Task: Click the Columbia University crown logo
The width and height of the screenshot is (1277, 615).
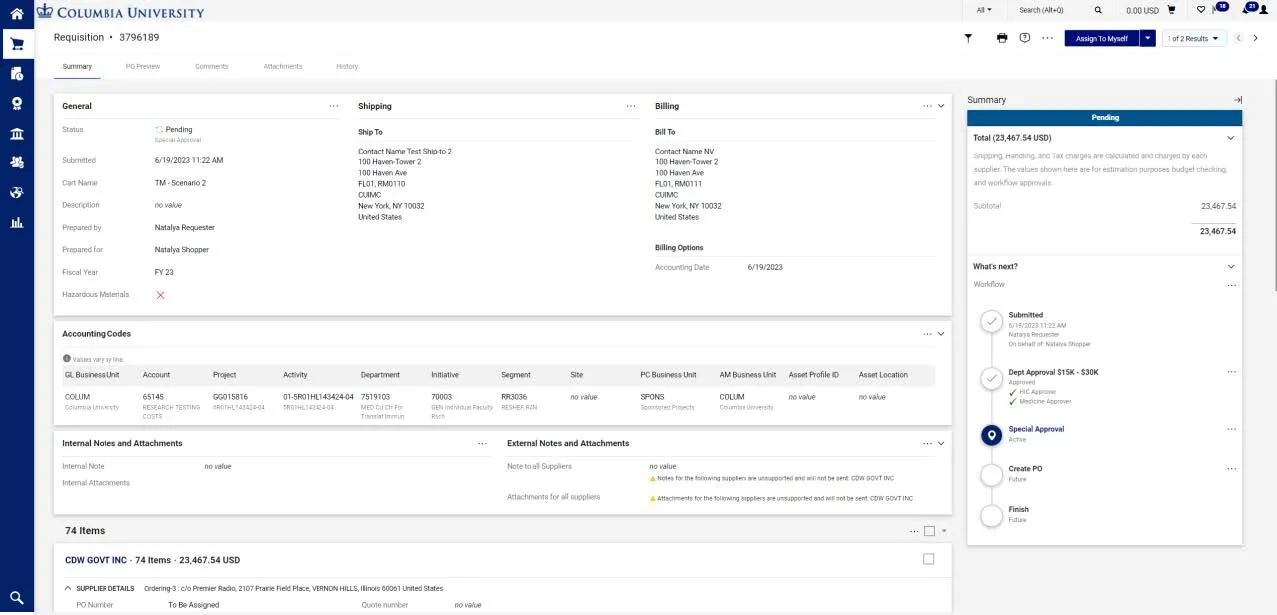Action: (x=44, y=11)
